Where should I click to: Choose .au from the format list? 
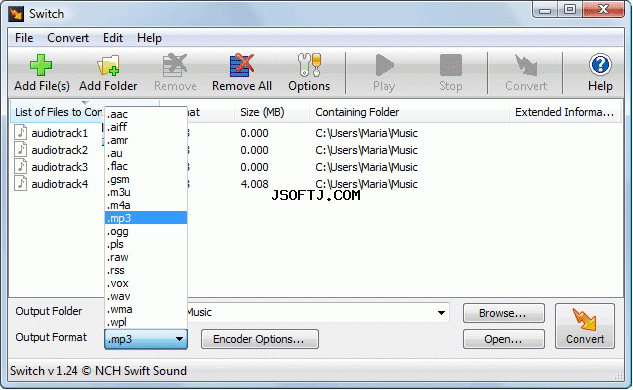pyautogui.click(x=146, y=153)
